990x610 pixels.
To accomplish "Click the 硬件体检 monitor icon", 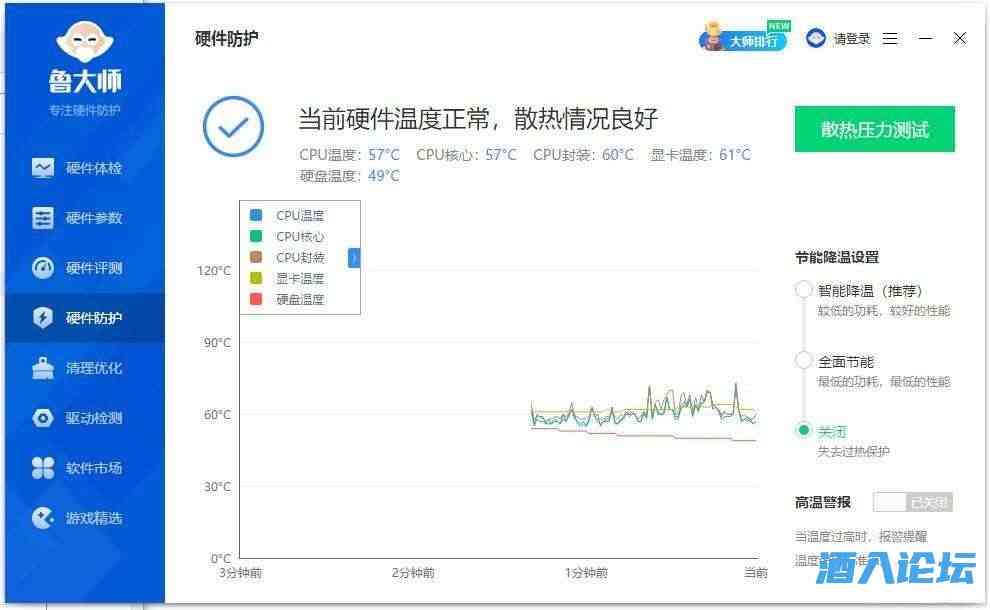I will [x=43, y=168].
